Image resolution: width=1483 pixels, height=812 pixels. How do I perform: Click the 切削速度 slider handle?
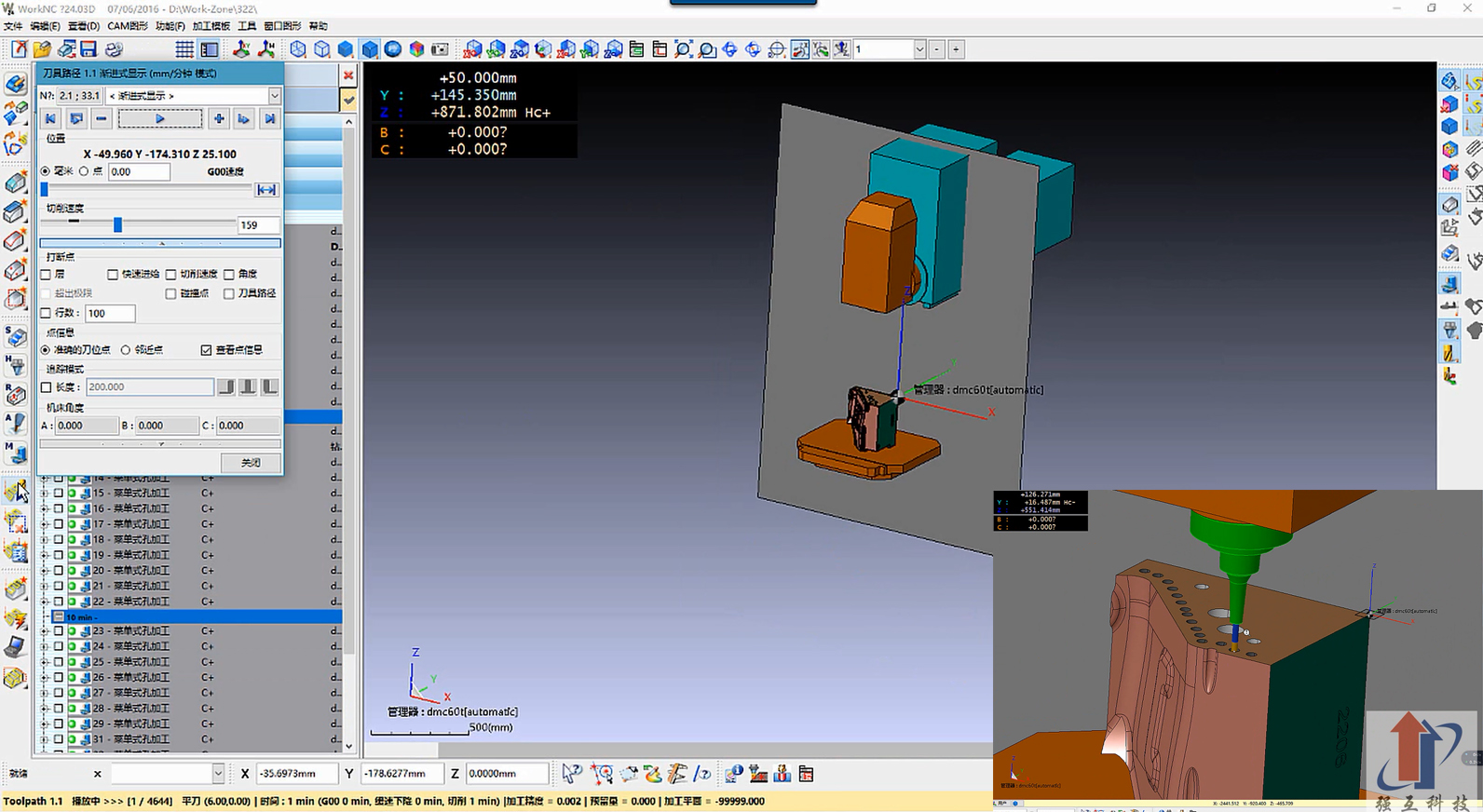coord(117,224)
